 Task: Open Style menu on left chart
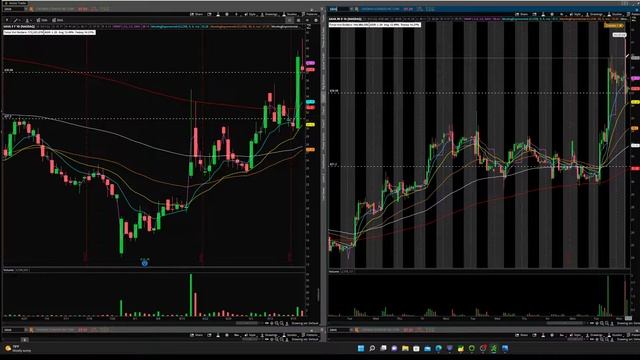(x=250, y=14)
